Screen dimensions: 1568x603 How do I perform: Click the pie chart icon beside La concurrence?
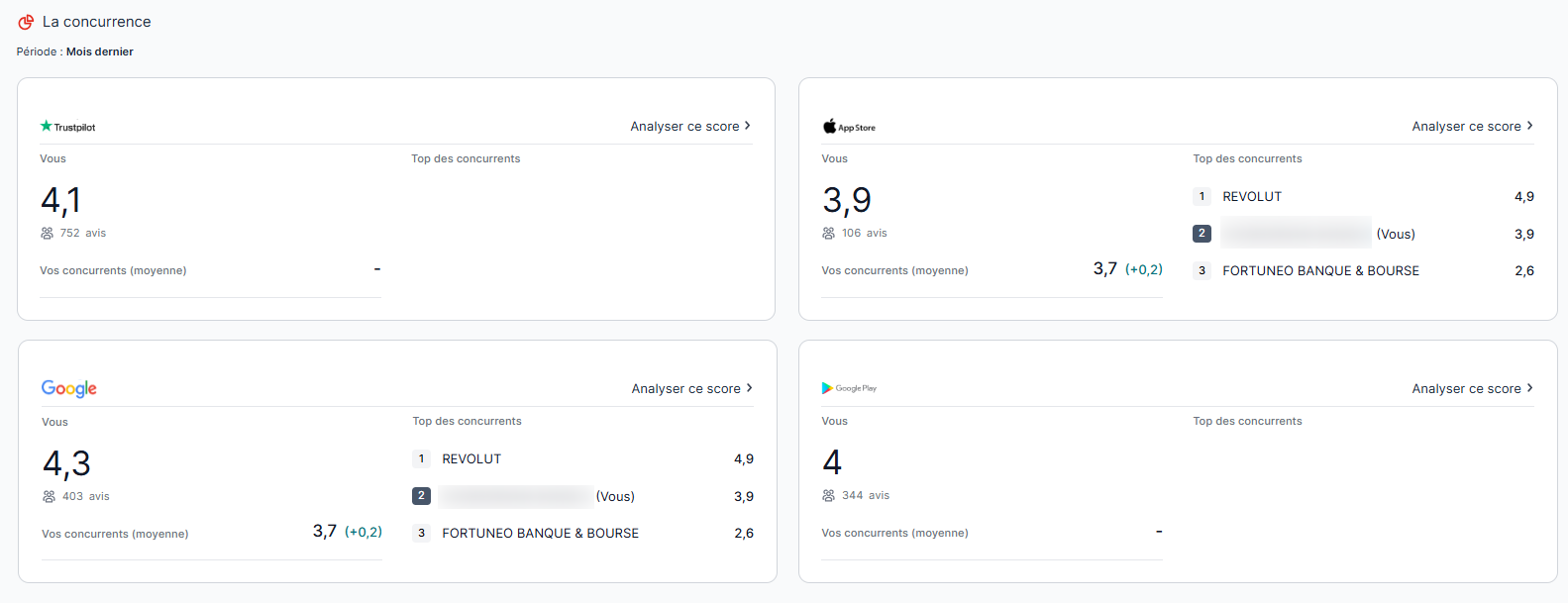point(26,22)
